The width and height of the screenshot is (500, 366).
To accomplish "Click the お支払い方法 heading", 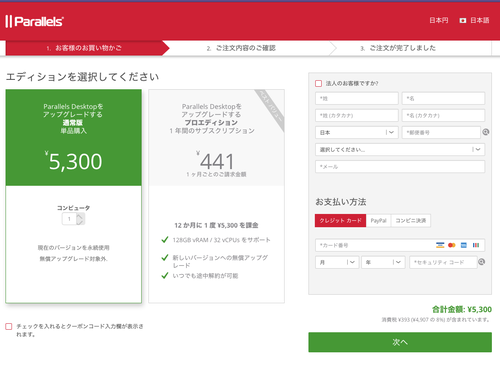I will click(341, 202).
